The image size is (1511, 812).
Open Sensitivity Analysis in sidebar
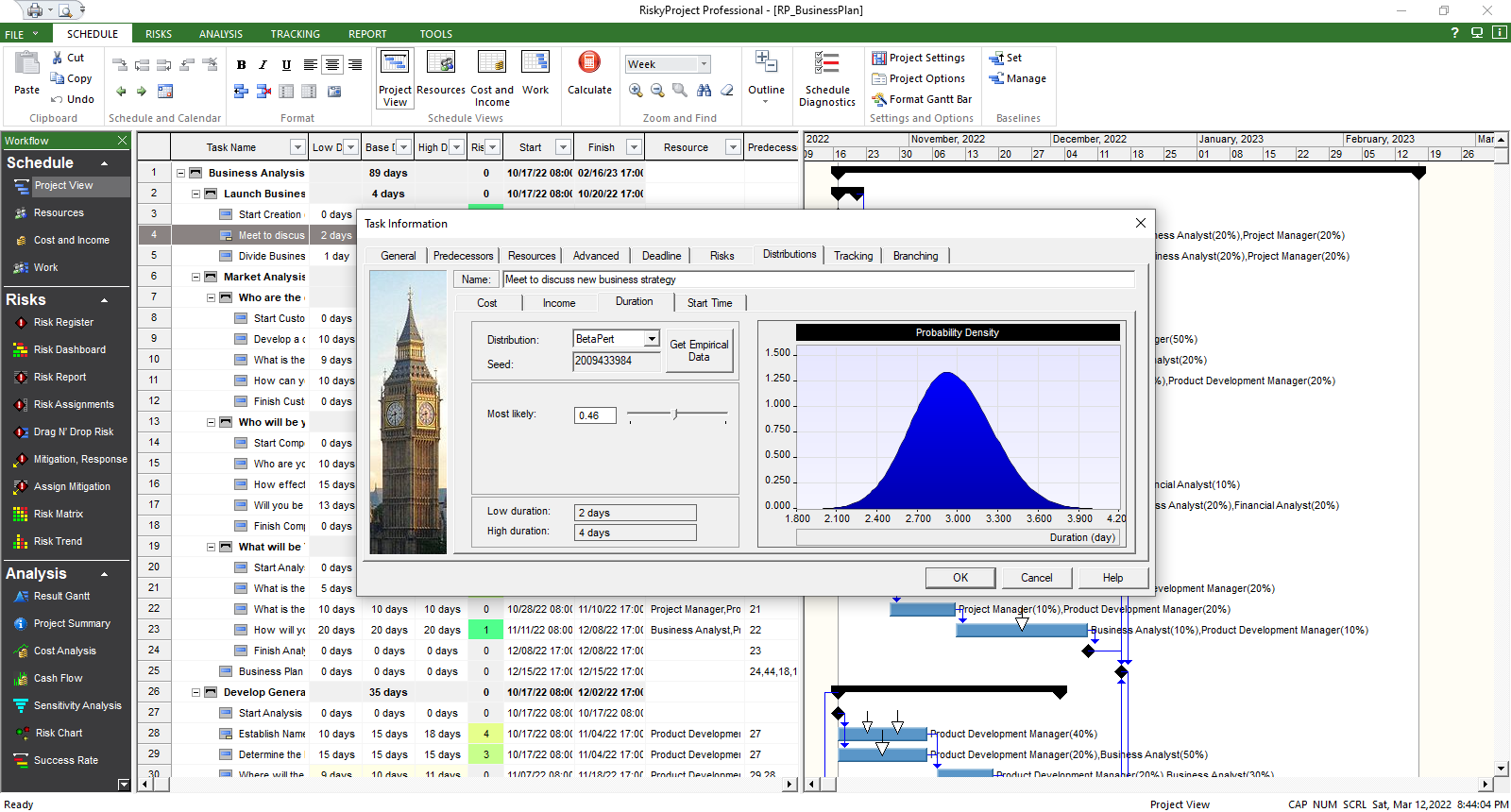(77, 705)
